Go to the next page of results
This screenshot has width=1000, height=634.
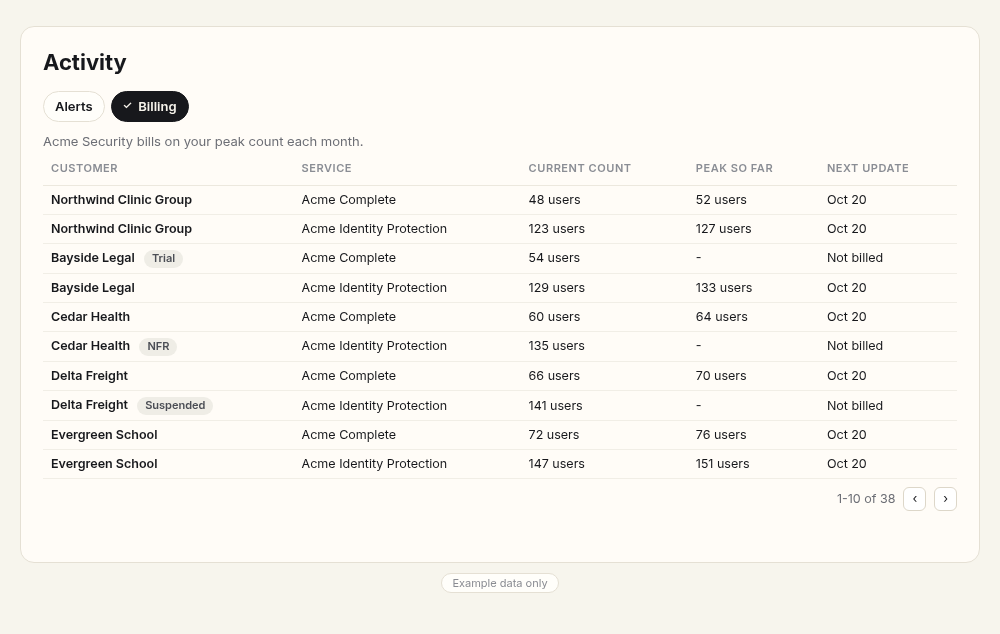click(x=945, y=499)
